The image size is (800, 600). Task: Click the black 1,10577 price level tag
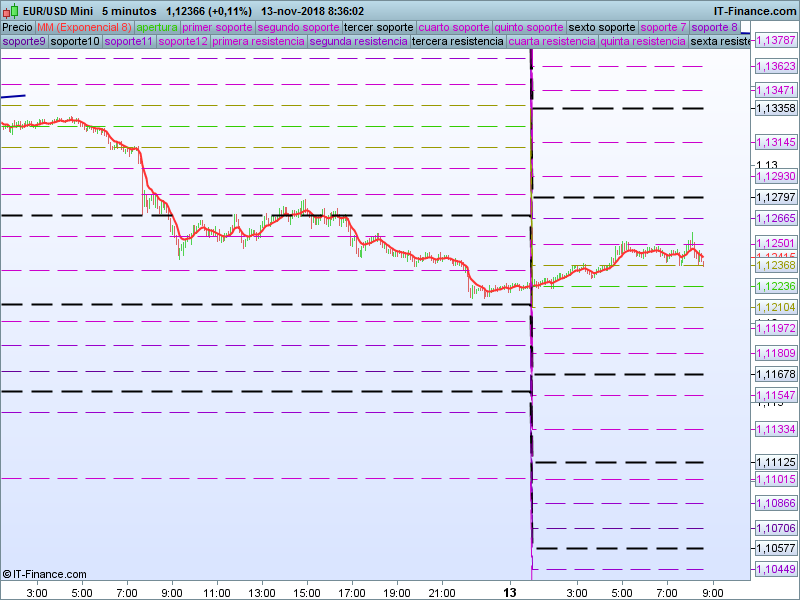[776, 548]
